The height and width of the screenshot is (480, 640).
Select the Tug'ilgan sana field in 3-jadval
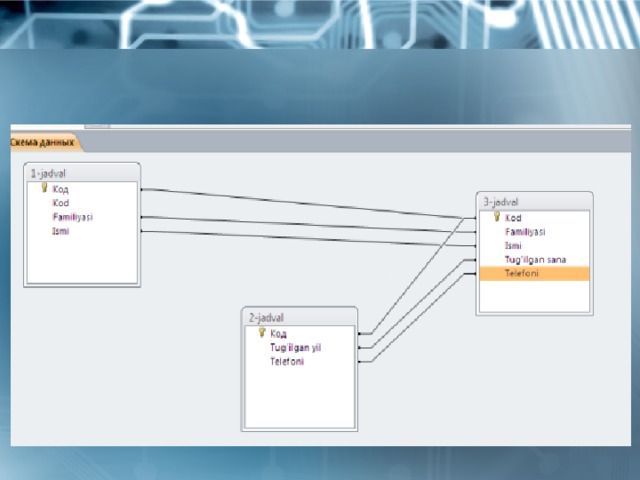point(535,259)
